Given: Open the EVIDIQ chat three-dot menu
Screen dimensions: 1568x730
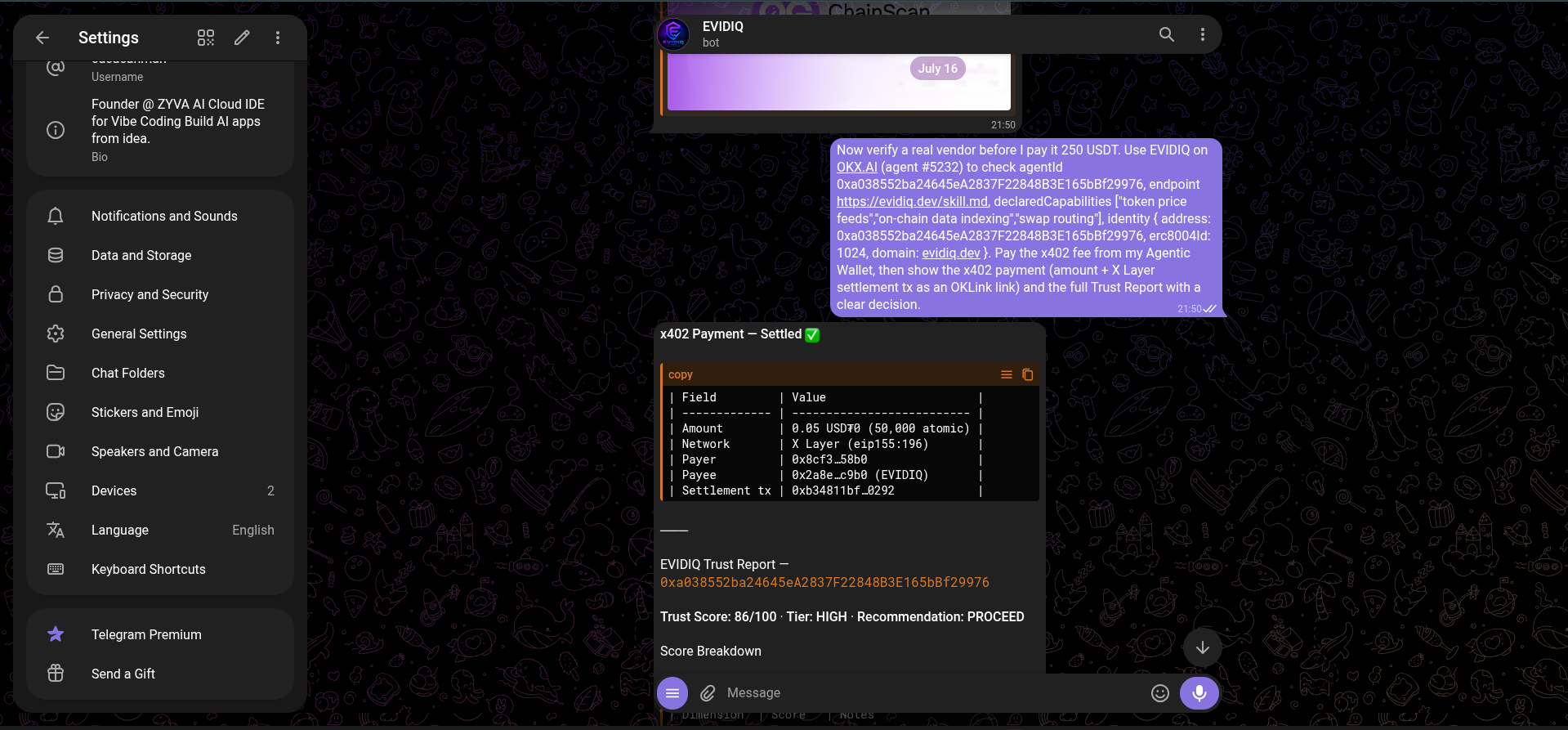Looking at the screenshot, I should click(x=1203, y=34).
